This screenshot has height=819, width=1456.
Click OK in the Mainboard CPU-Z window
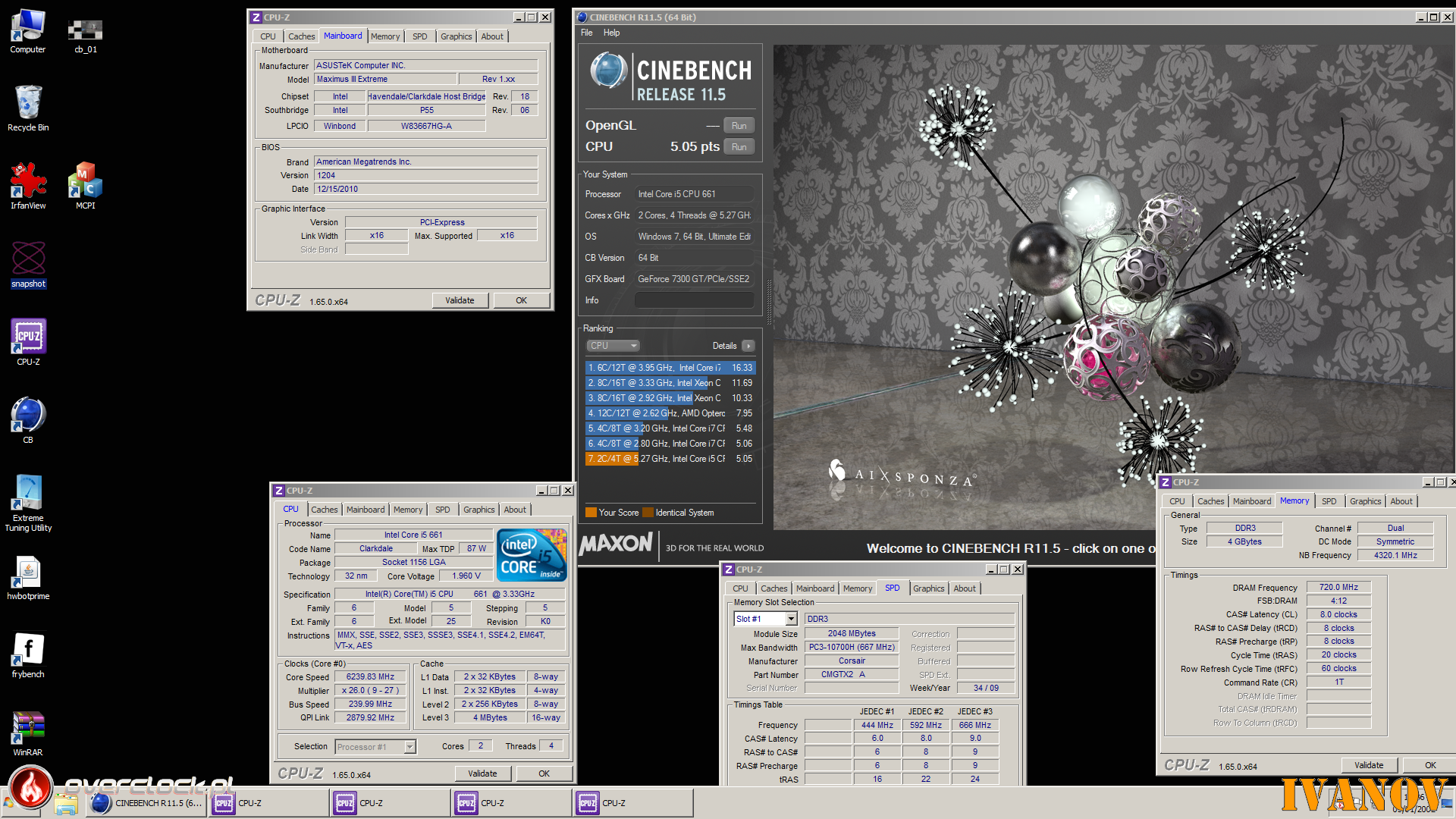click(x=521, y=300)
